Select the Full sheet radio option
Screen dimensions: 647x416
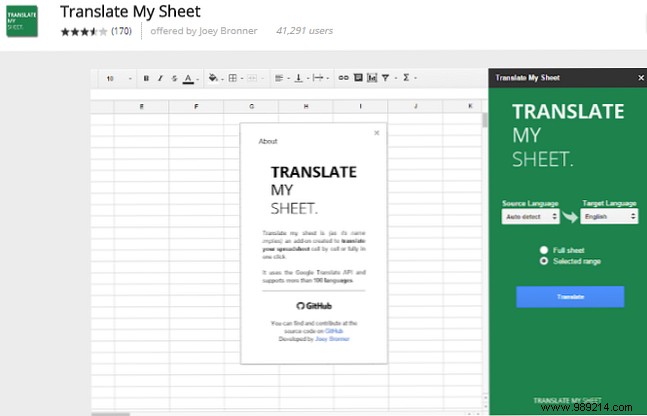tap(544, 250)
